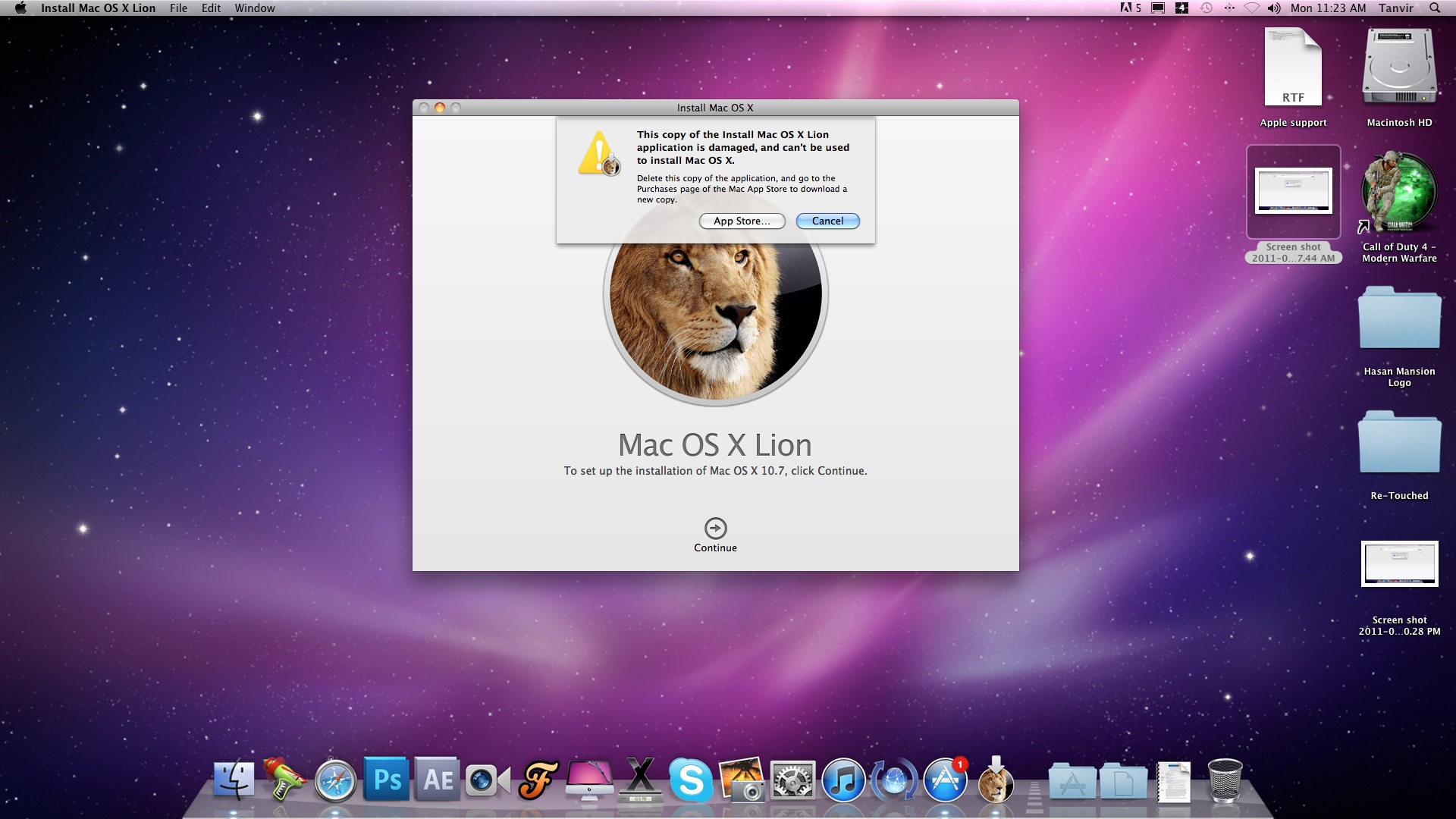The image size is (1456, 819).
Task: Click the Bluetooth status menu icon
Action: tap(1229, 8)
